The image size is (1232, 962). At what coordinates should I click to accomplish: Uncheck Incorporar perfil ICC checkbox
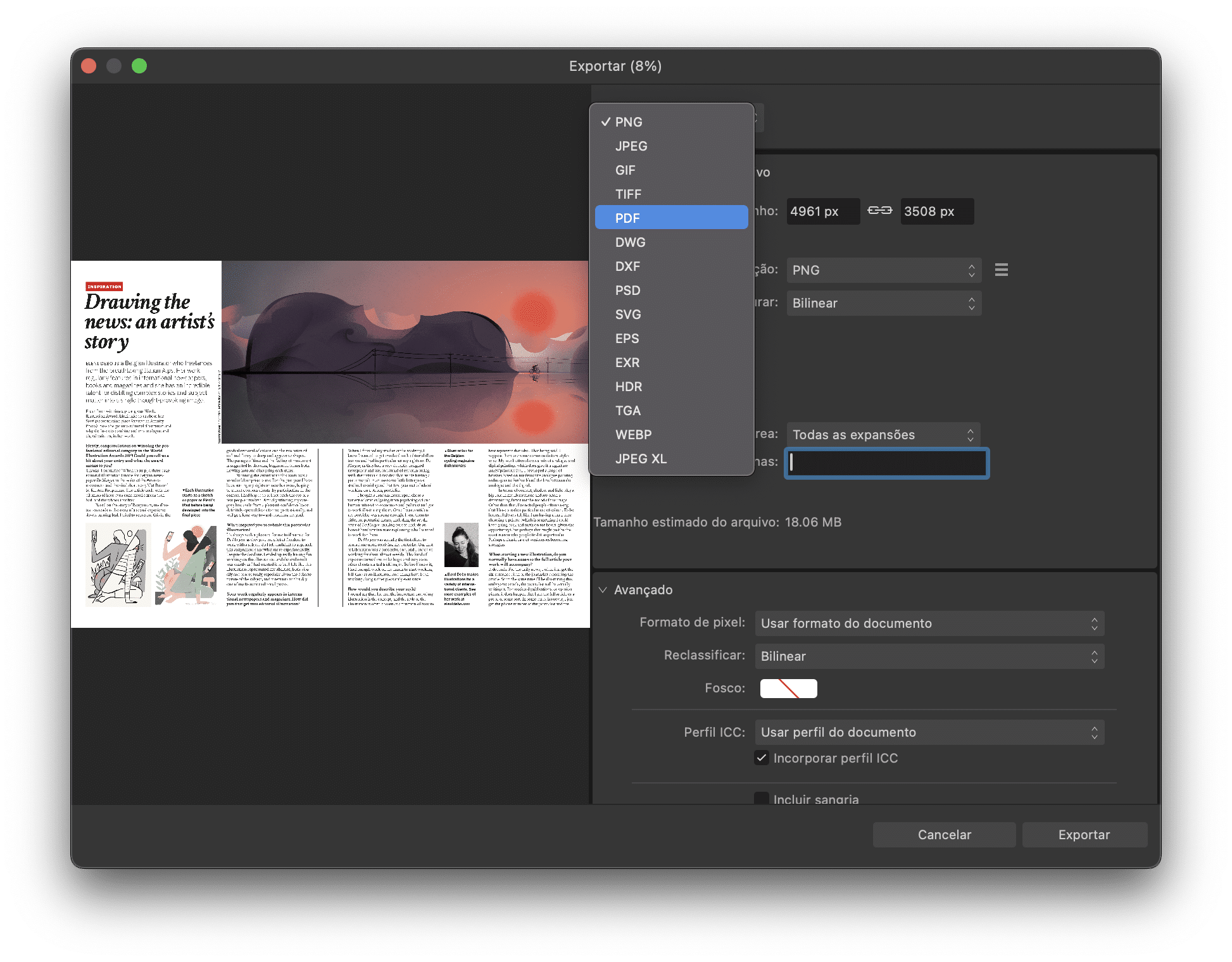pos(762,758)
